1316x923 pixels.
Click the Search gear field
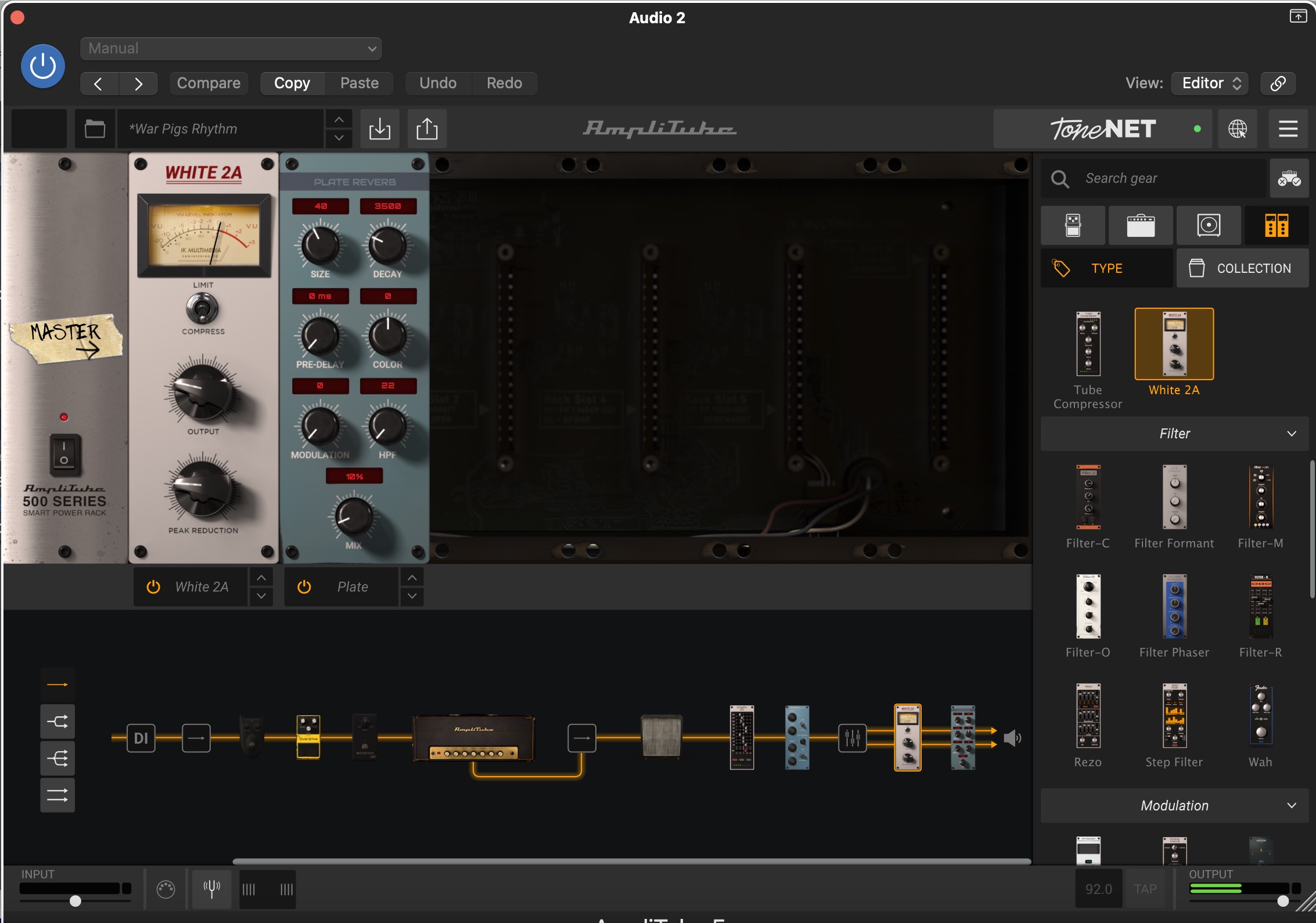[x=1153, y=178]
